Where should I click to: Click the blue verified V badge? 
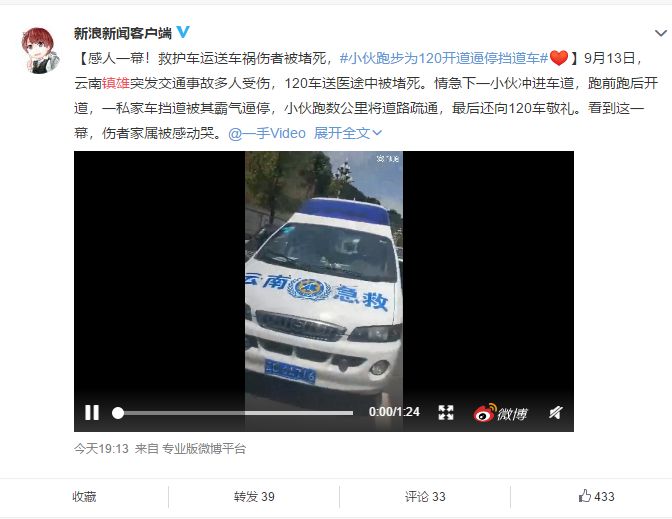pyautogui.click(x=183, y=32)
